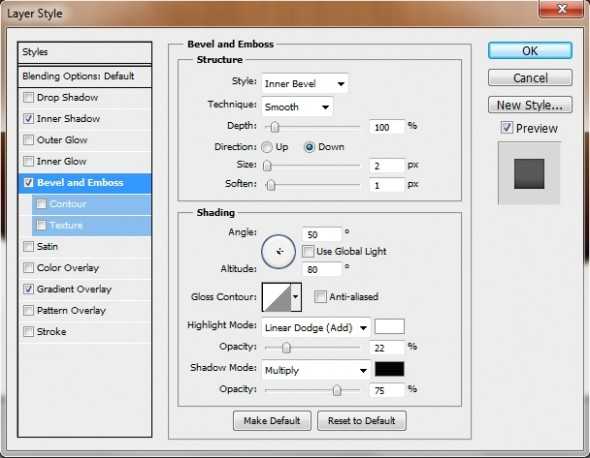Click the Make Default button

pyautogui.click(x=272, y=420)
